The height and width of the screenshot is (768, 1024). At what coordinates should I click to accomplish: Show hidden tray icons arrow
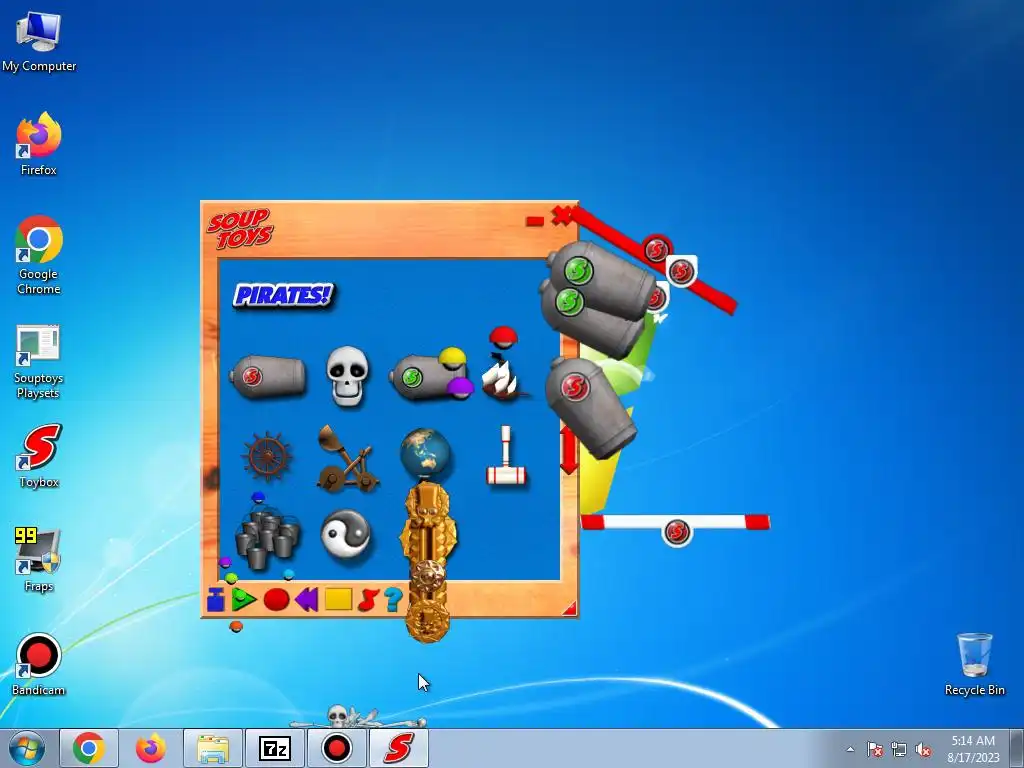[850, 749]
